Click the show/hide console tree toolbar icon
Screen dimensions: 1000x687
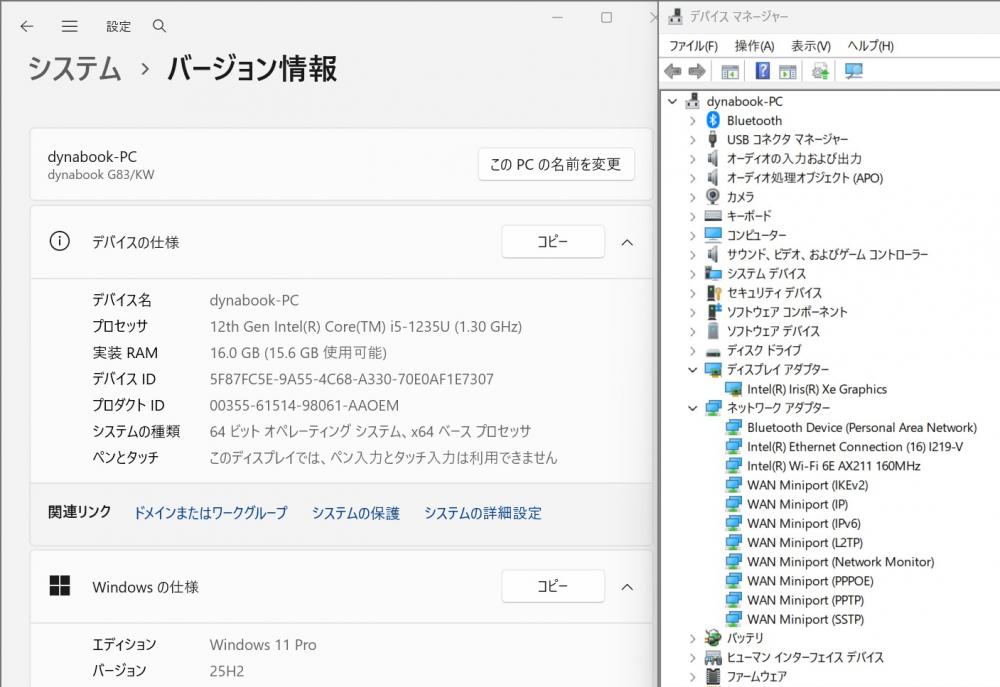click(x=730, y=71)
